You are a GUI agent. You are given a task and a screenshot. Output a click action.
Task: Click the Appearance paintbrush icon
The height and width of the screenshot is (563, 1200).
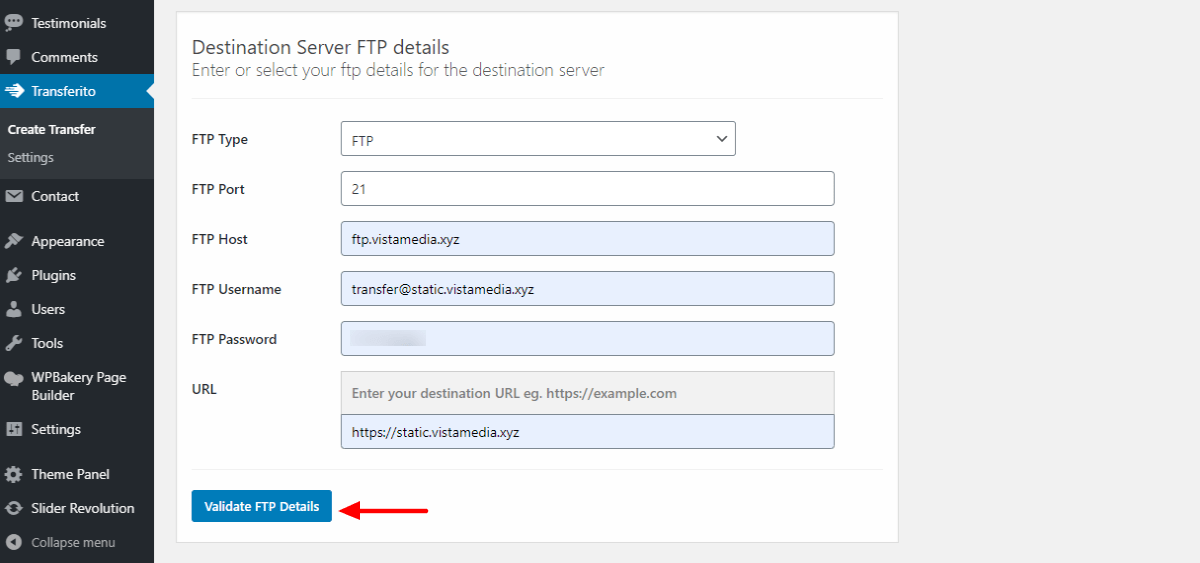click(14, 241)
